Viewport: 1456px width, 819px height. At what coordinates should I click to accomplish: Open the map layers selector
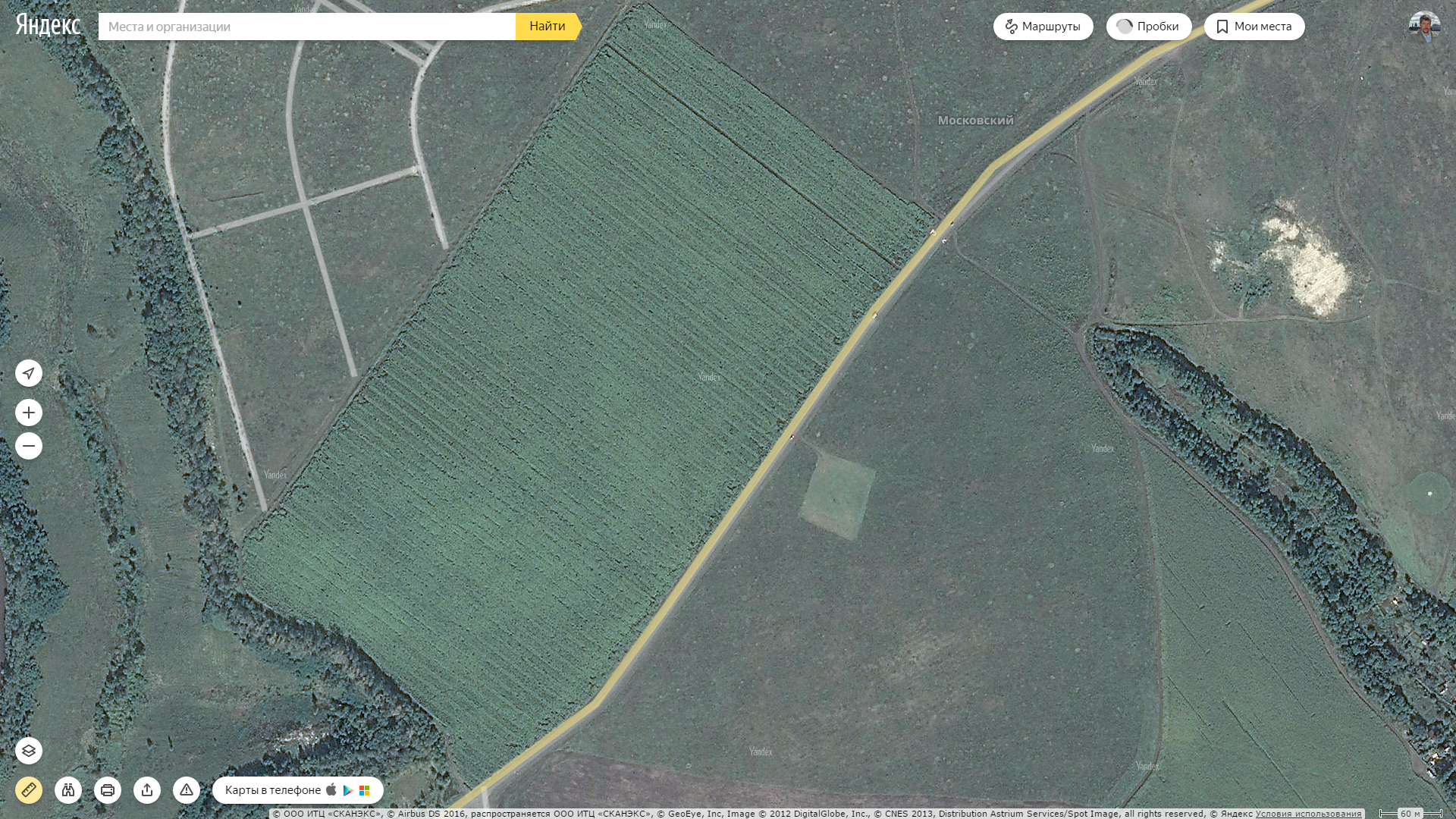29,751
